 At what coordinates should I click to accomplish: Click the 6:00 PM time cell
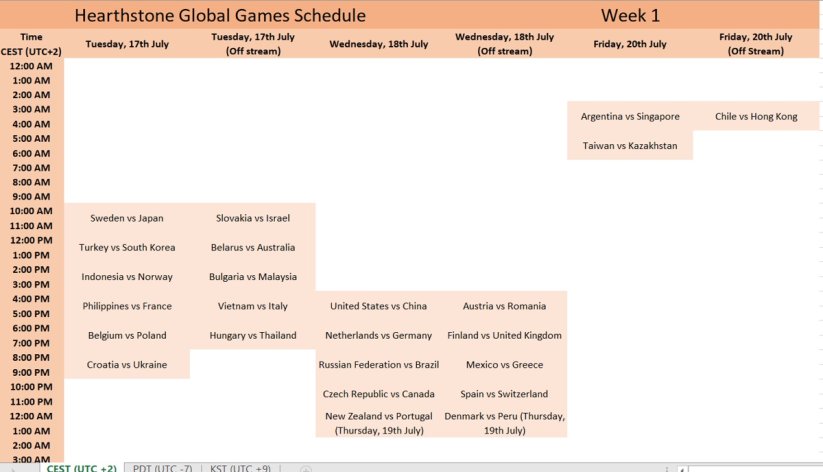[31, 328]
